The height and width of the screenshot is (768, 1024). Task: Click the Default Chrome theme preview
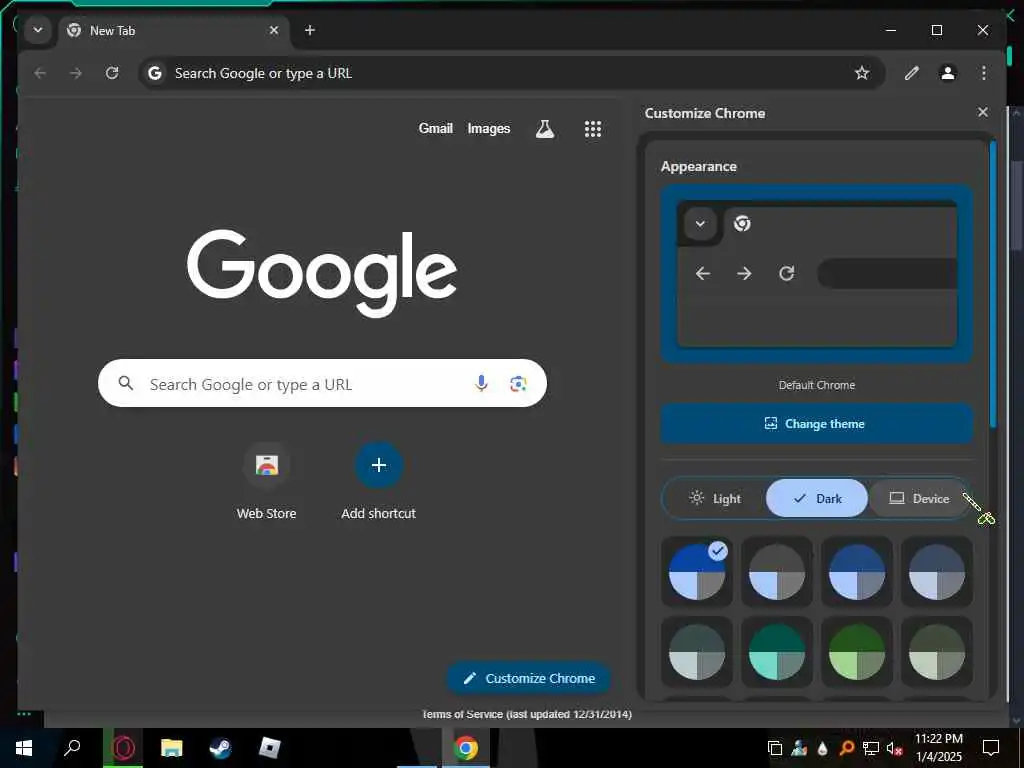pos(816,274)
